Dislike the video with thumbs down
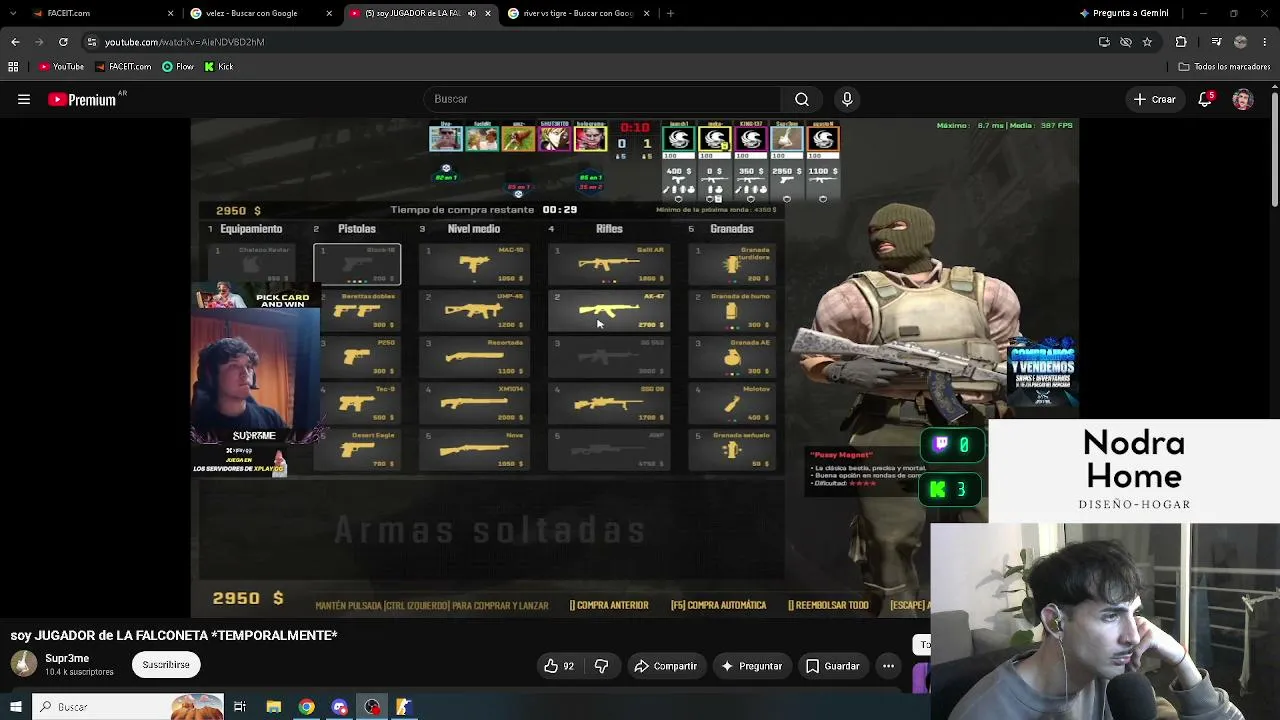Viewport: 1280px width, 720px height. [x=601, y=666]
